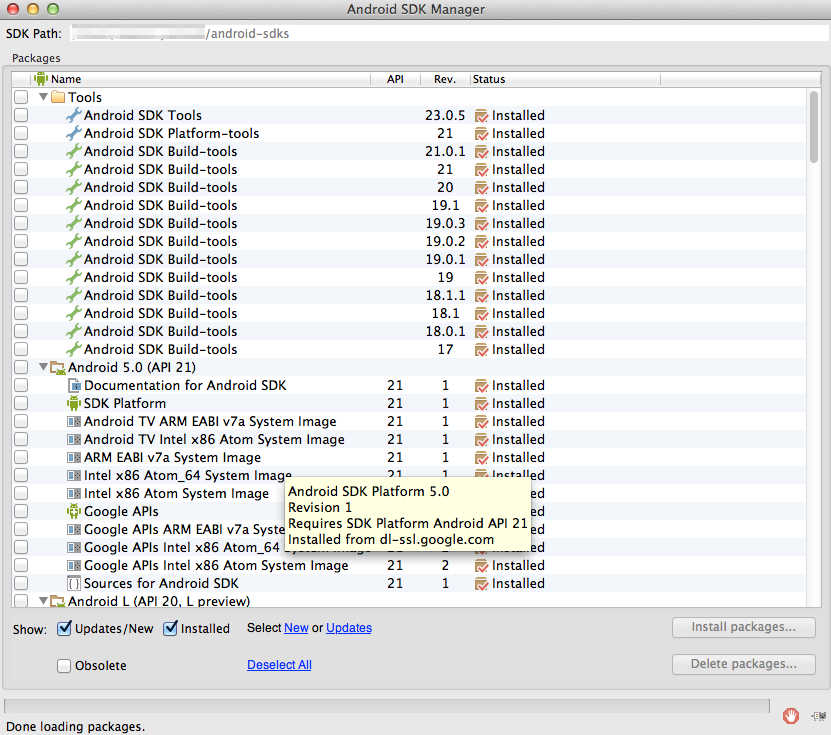Check the box for SDK Platform
Image resolution: width=831 pixels, height=735 pixels.
(21, 403)
